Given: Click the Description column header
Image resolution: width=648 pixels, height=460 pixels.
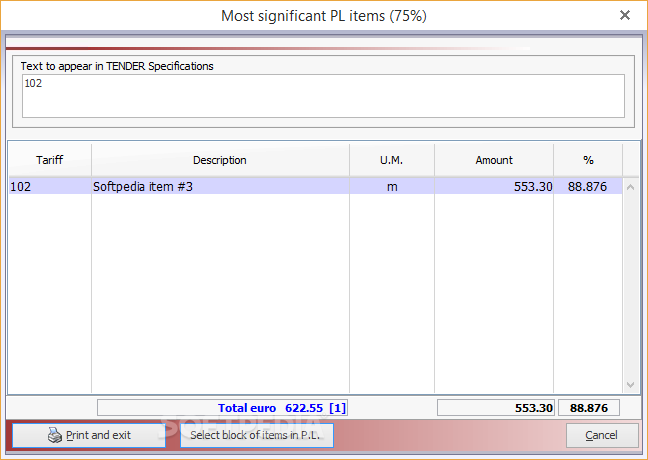Looking at the screenshot, I should 220,160.
